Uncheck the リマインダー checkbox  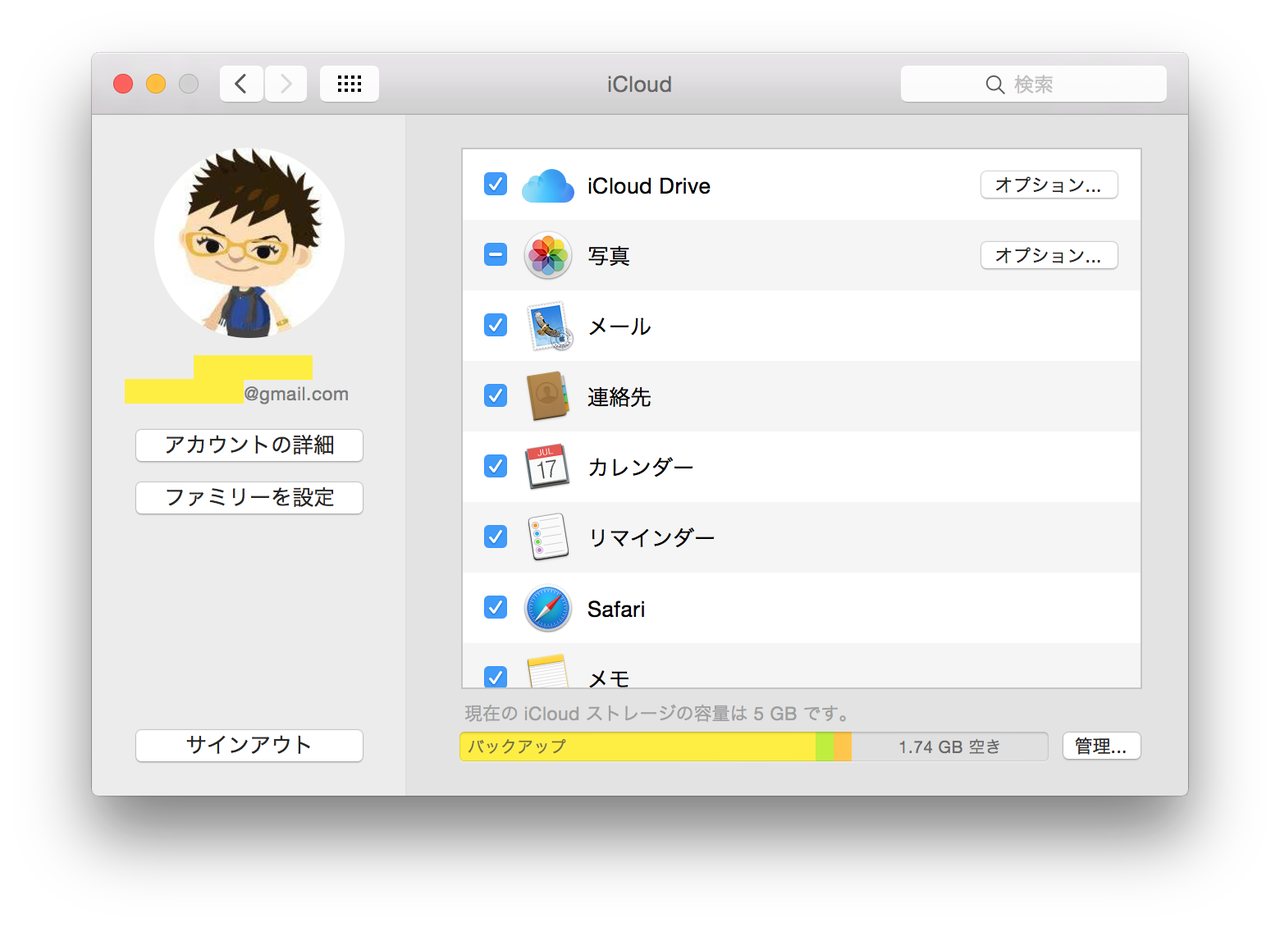click(x=495, y=537)
